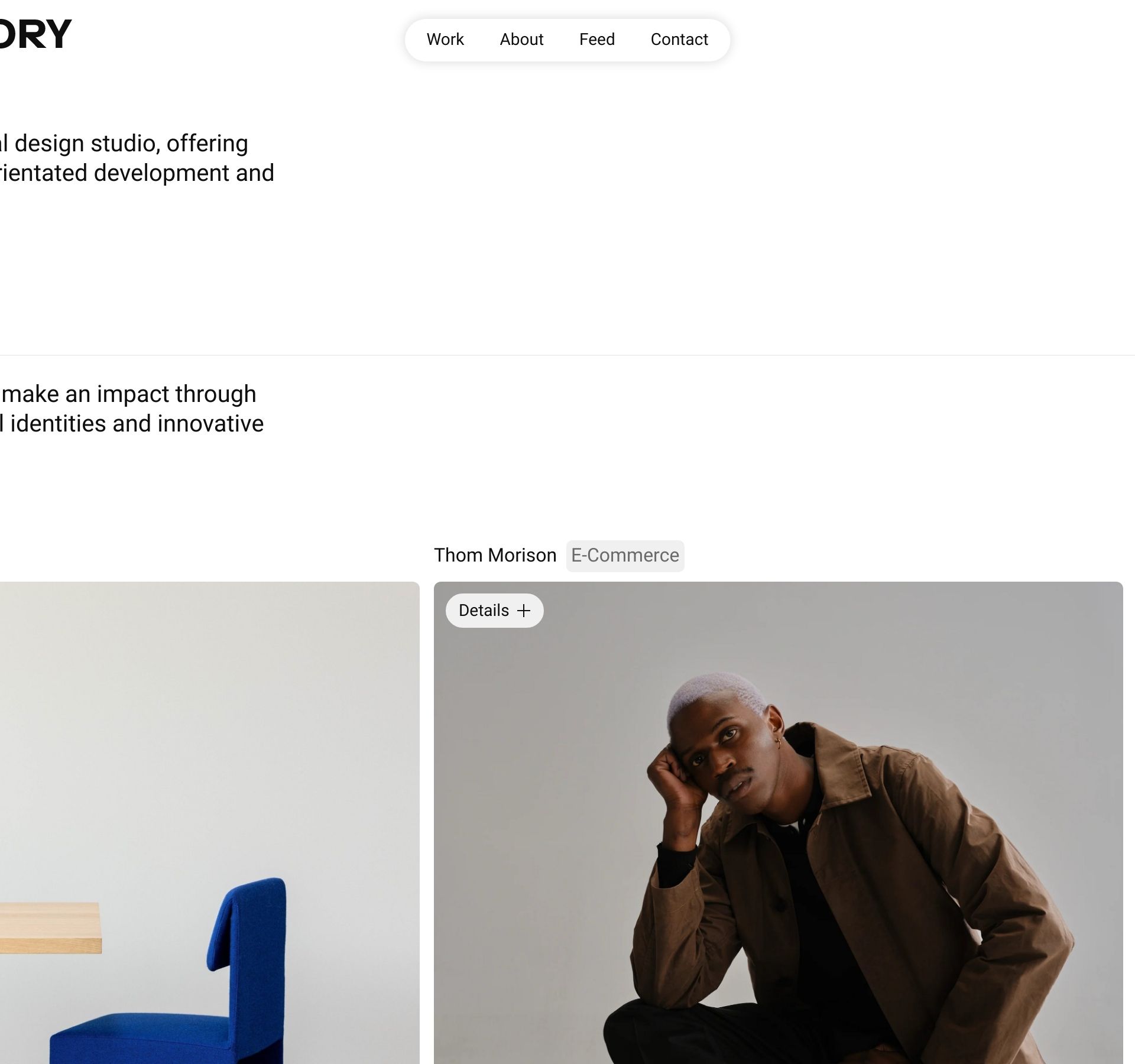Click the studio logo at top left
This screenshot has width=1135, height=1064.
(x=35, y=34)
